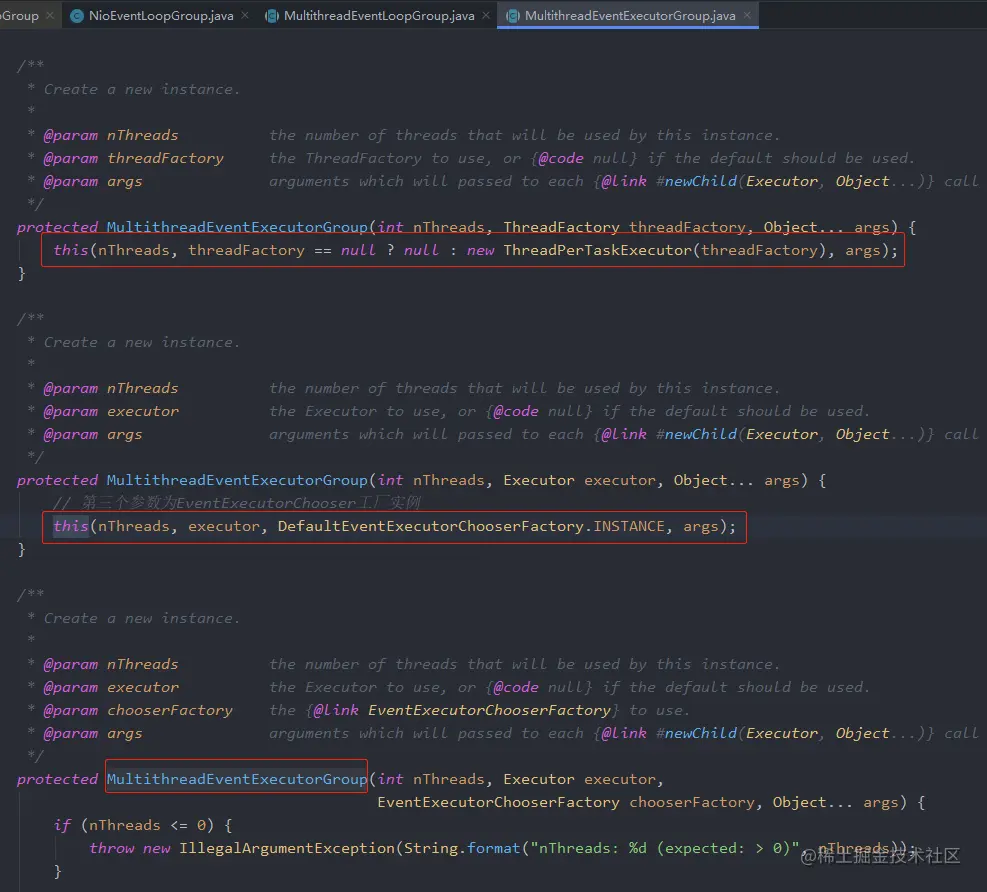Screen dimensions: 987x892
Task: Click null after the == operator
Action: (x=358, y=250)
